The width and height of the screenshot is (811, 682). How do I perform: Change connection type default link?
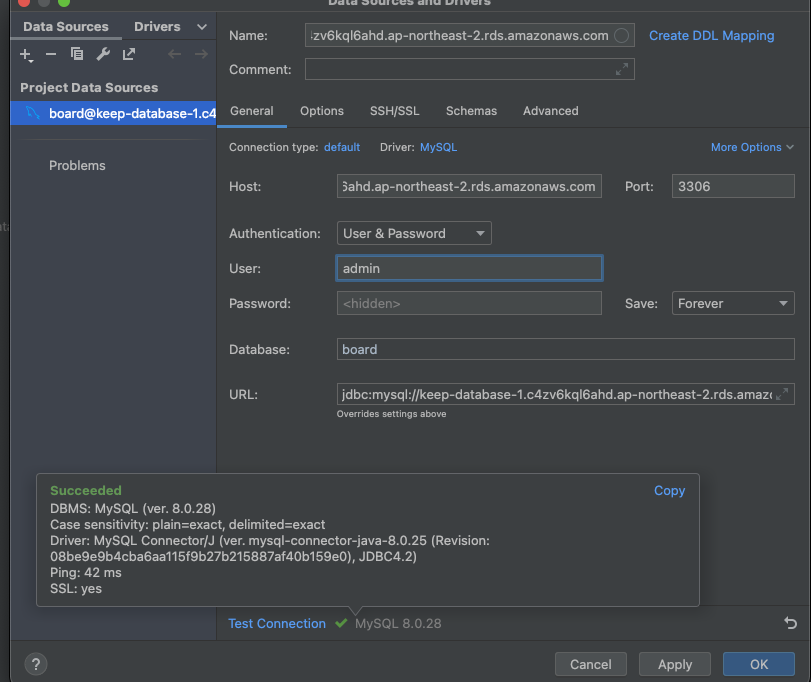[x=342, y=147]
